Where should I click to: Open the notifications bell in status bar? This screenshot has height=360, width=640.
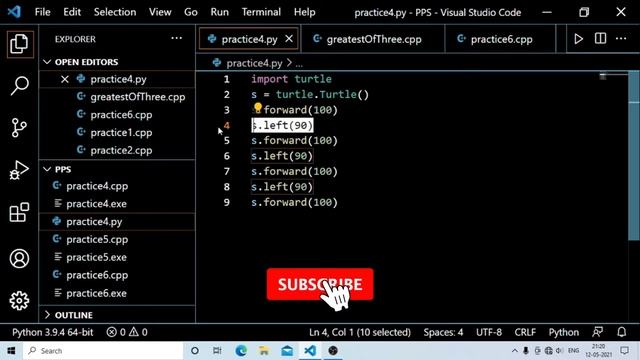621,332
